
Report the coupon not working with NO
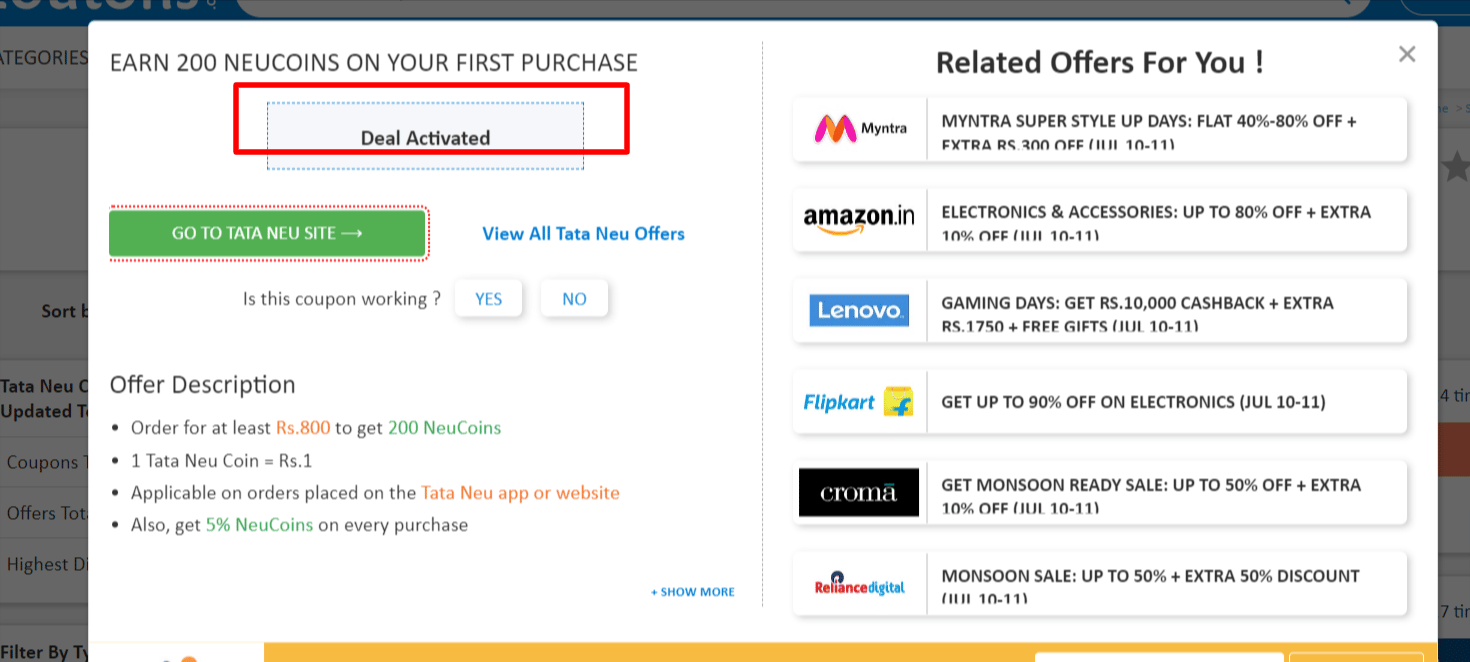coord(574,298)
